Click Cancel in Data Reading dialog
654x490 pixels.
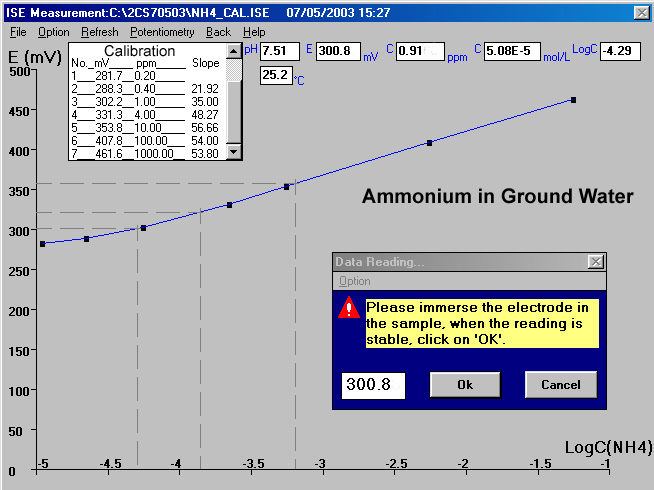tap(561, 384)
